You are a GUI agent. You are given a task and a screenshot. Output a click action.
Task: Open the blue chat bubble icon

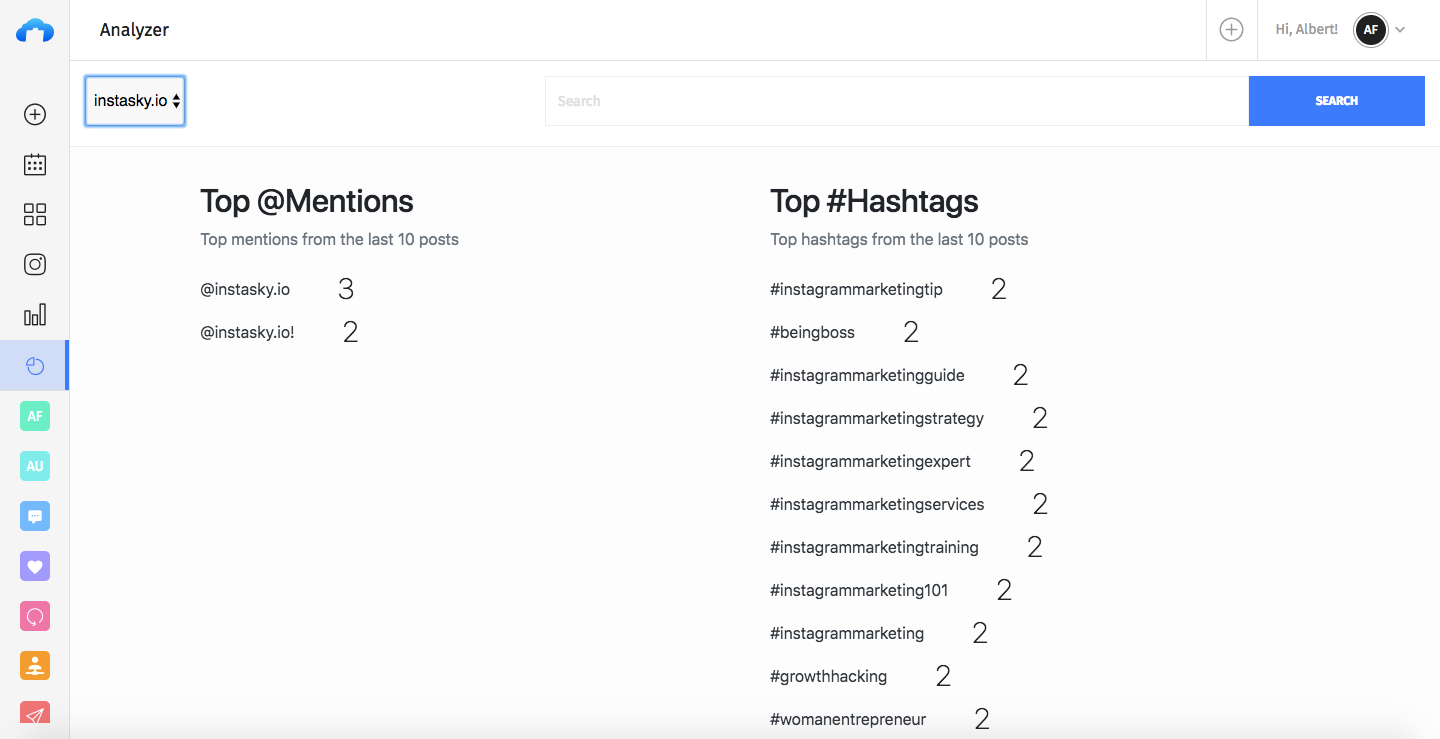point(35,516)
